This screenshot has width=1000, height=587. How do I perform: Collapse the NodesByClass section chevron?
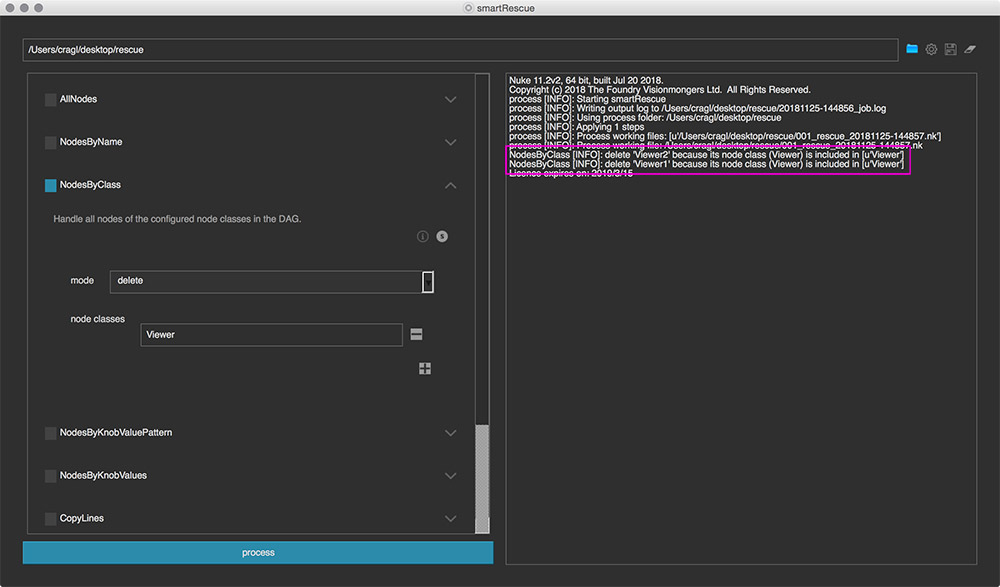[x=450, y=185]
